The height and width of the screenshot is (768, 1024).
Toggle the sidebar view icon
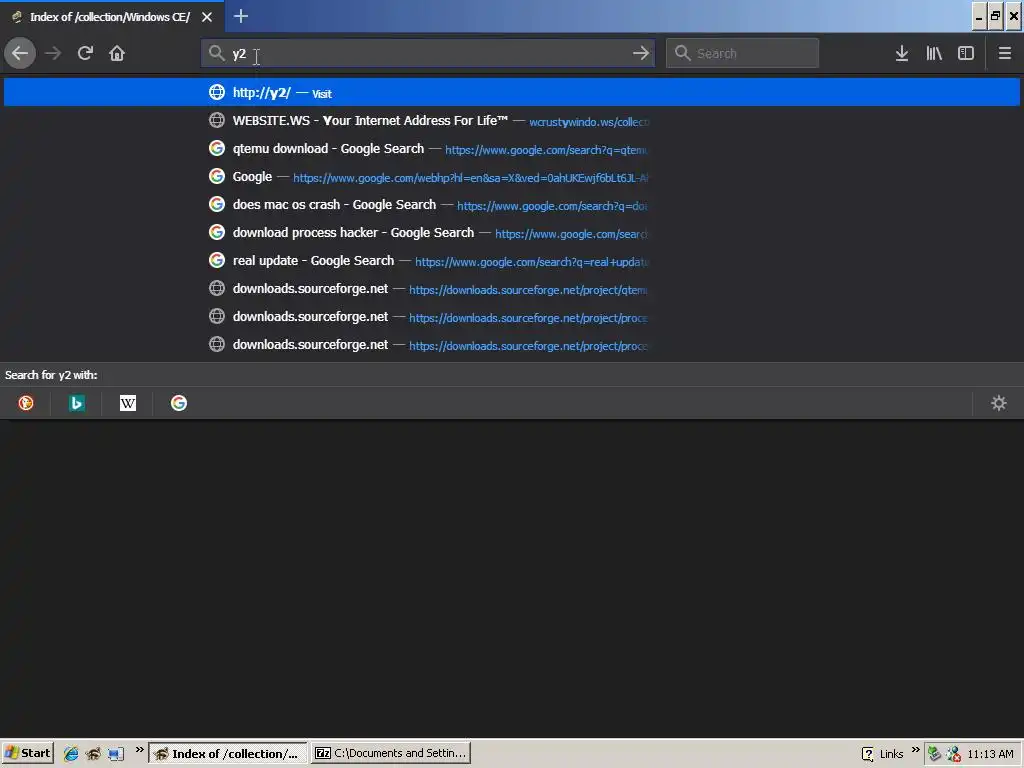coord(966,53)
